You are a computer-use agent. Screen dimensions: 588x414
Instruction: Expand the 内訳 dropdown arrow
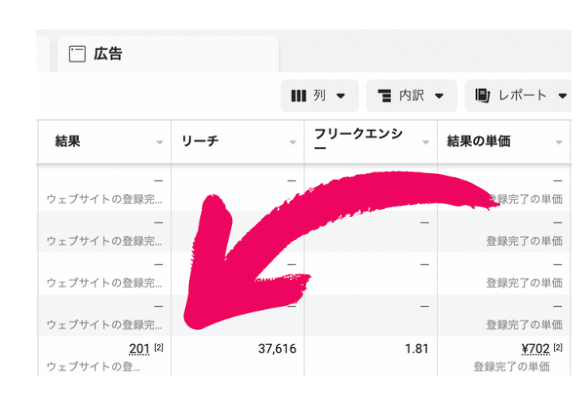pos(439,96)
